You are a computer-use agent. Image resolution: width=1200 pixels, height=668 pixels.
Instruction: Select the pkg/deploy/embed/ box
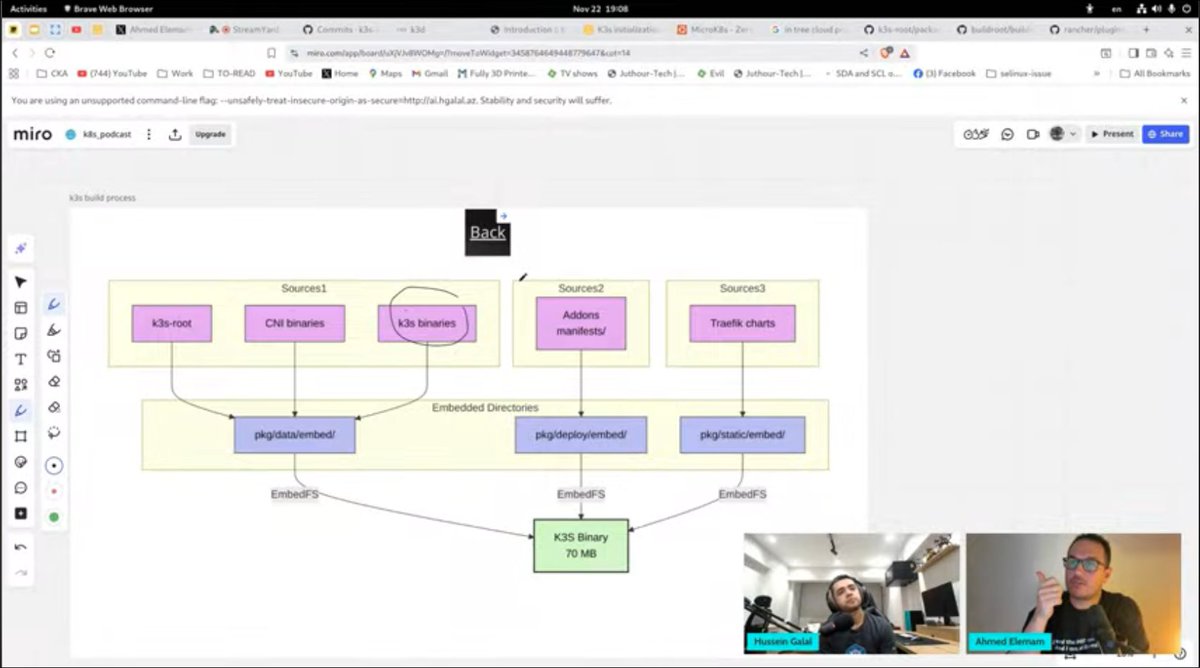click(x=581, y=435)
